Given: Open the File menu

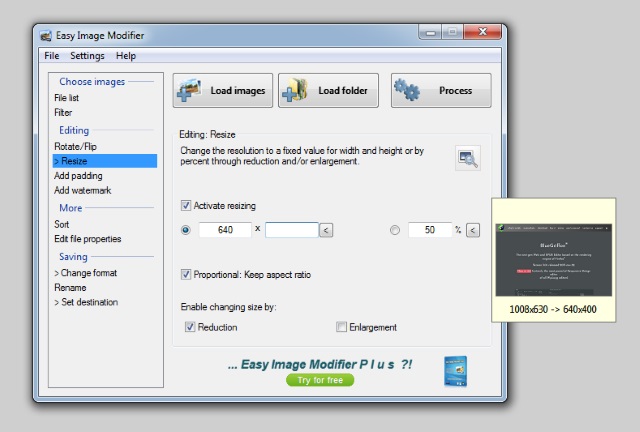Looking at the screenshot, I should [51, 56].
